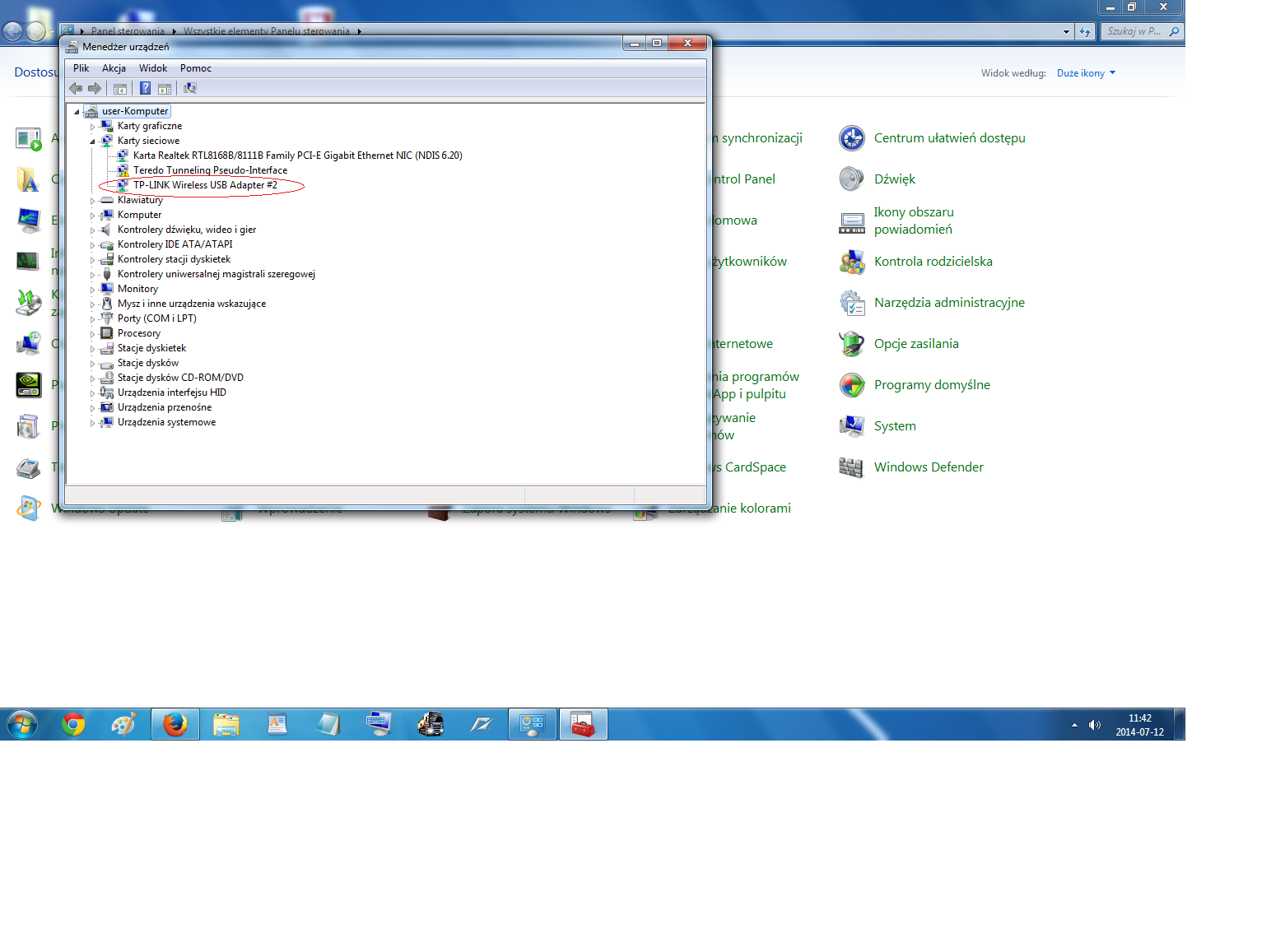Open Notepad from the taskbar
Image resolution: width=1271 pixels, height=952 pixels.
tap(328, 724)
